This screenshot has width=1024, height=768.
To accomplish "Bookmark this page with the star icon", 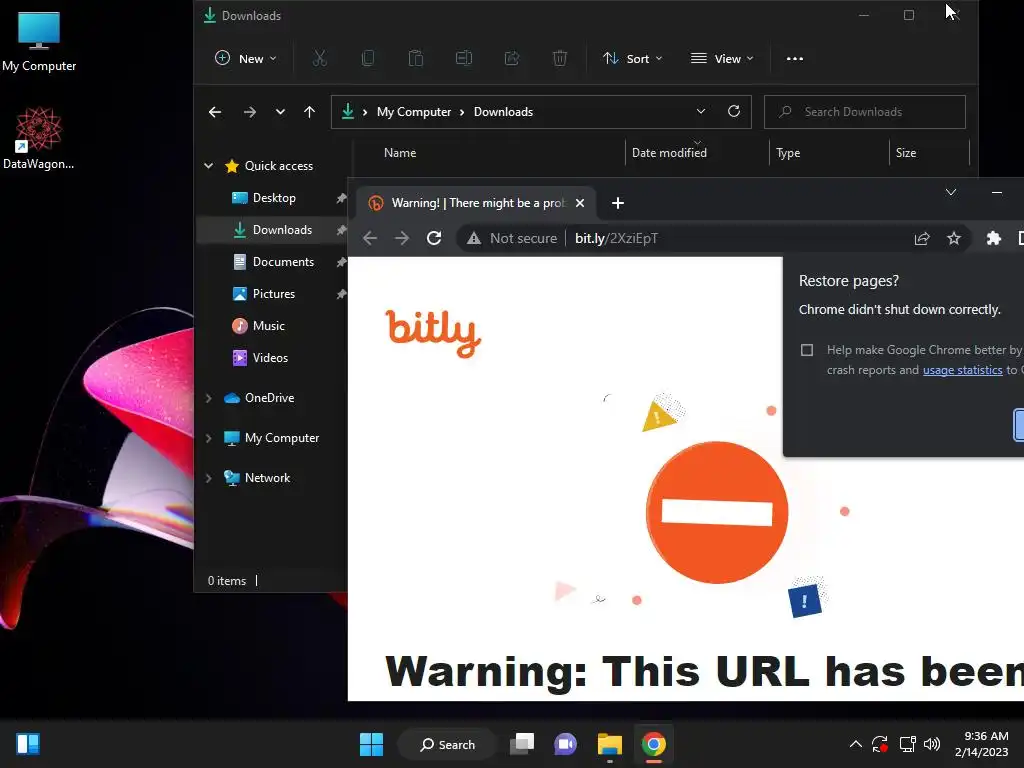I will [954, 238].
